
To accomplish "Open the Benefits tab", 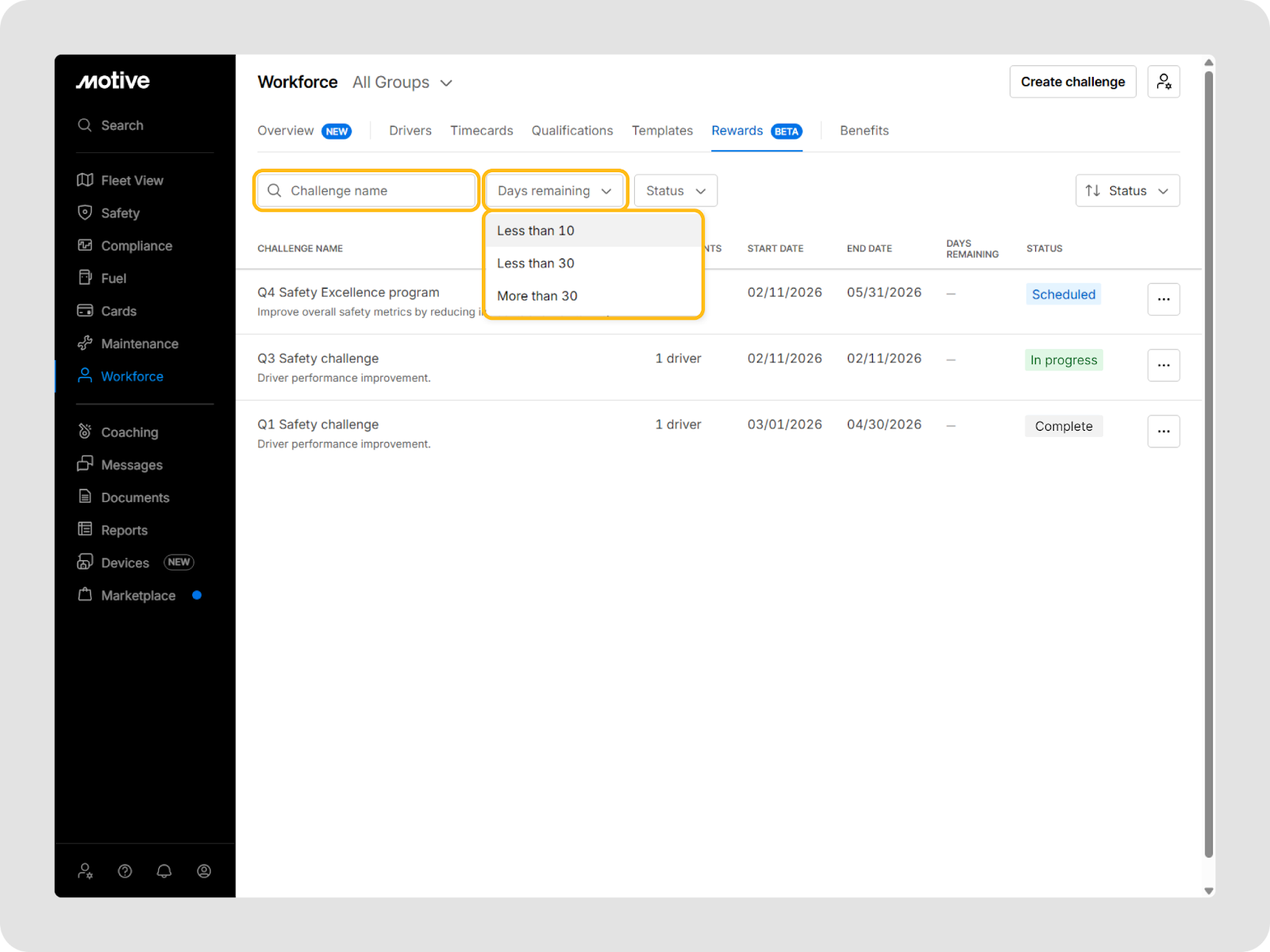I will (x=864, y=131).
